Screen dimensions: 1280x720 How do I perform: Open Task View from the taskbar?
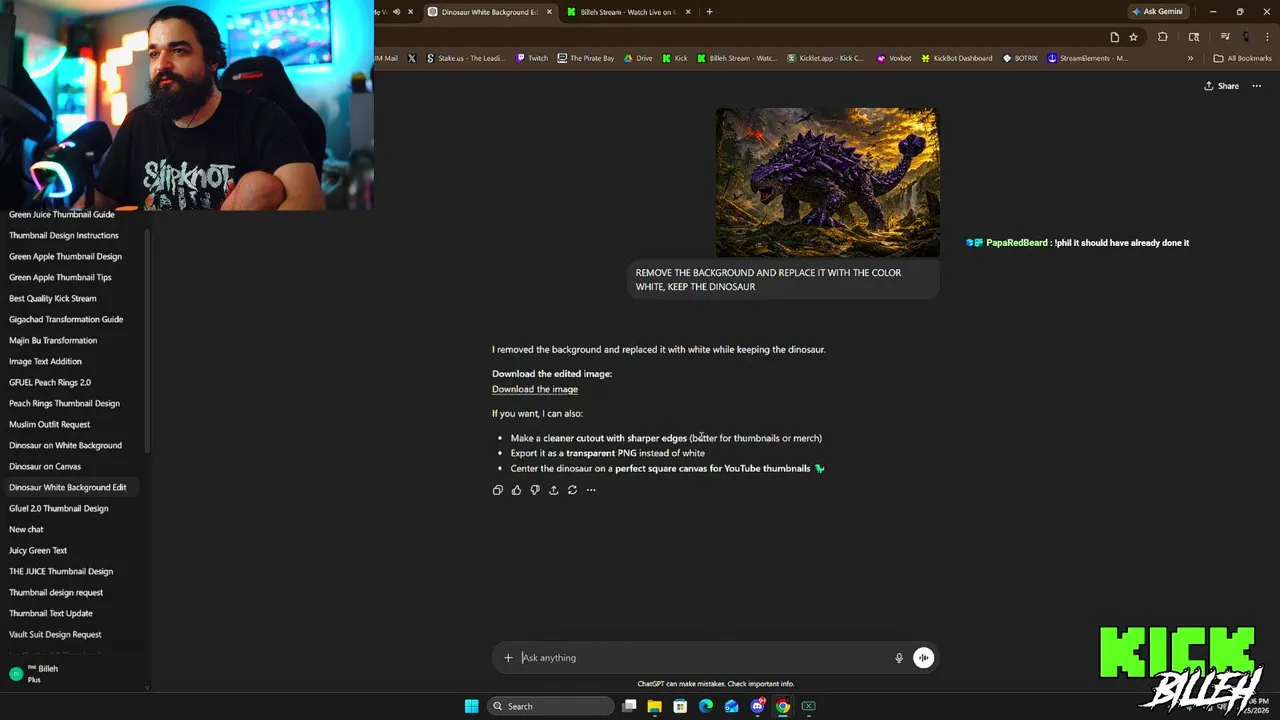(629, 706)
